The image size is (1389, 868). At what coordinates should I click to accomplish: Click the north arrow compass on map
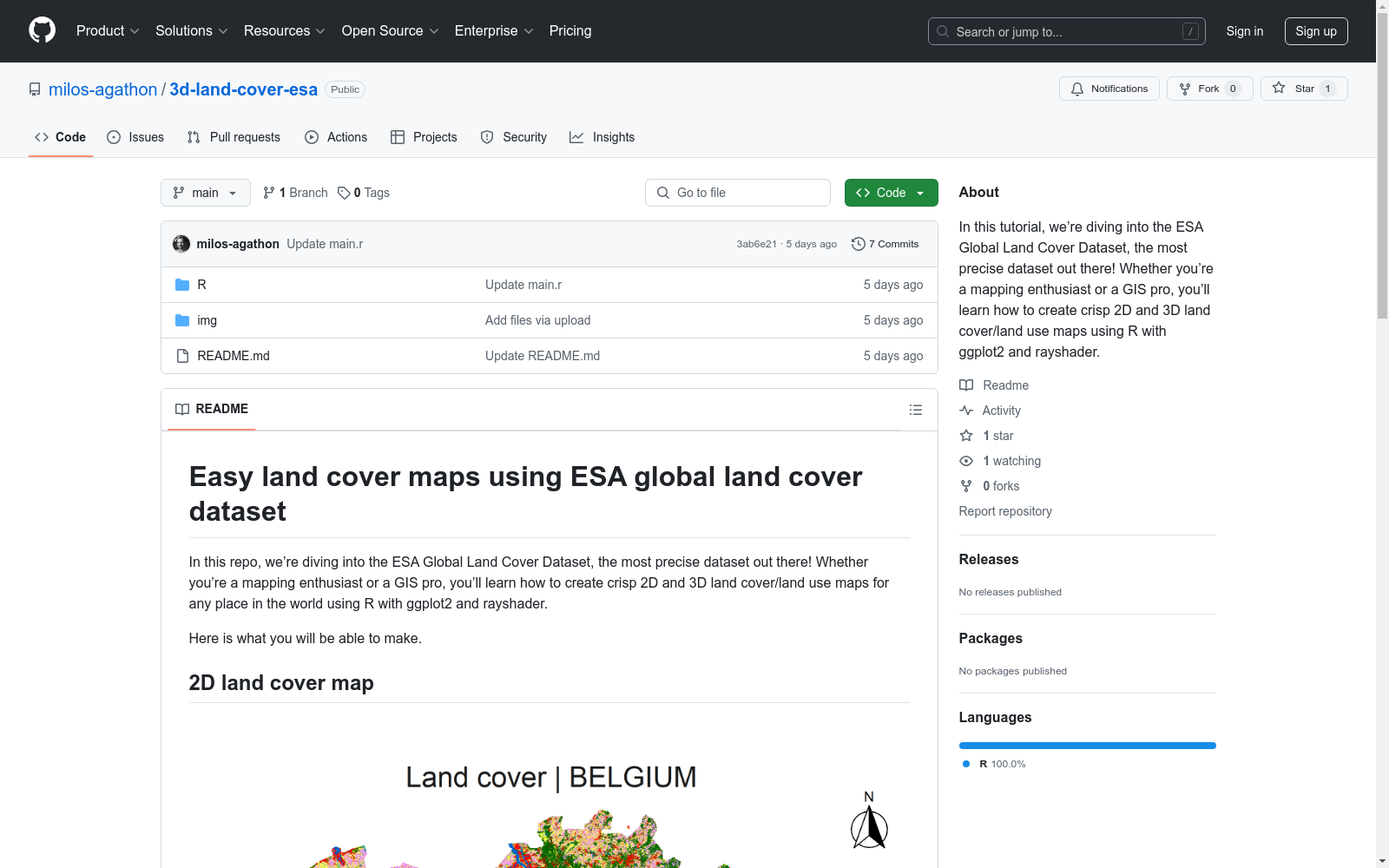(x=869, y=820)
